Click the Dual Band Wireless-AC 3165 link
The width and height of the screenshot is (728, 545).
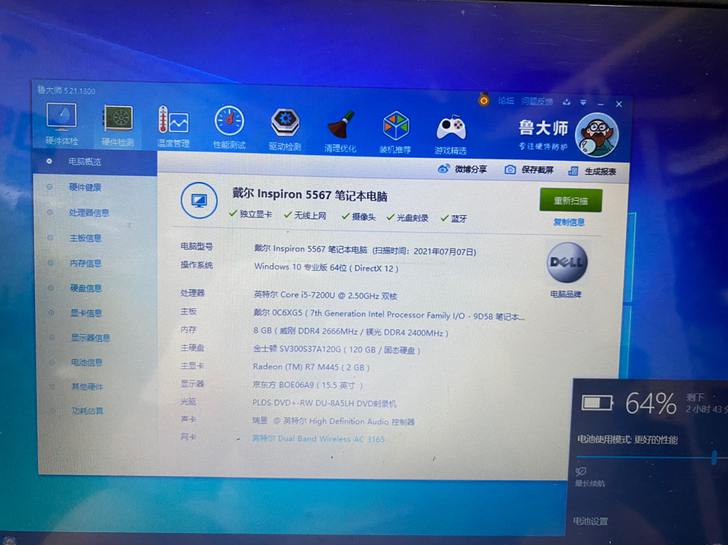(x=318, y=439)
